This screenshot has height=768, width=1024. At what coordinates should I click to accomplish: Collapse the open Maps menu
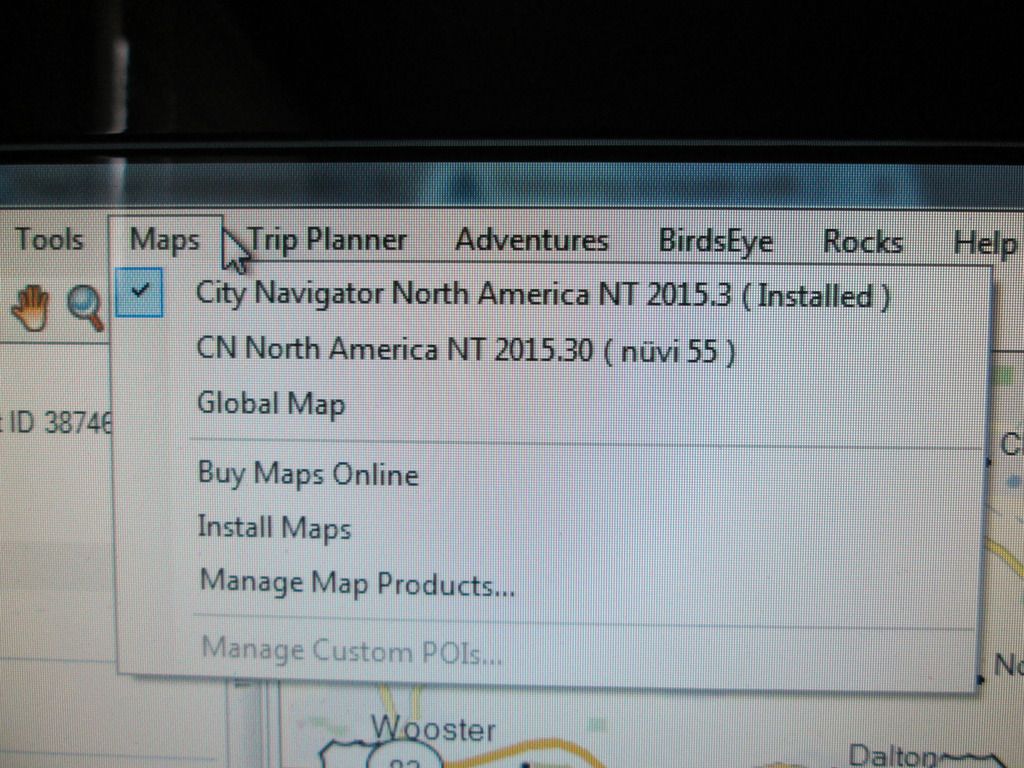(165, 240)
